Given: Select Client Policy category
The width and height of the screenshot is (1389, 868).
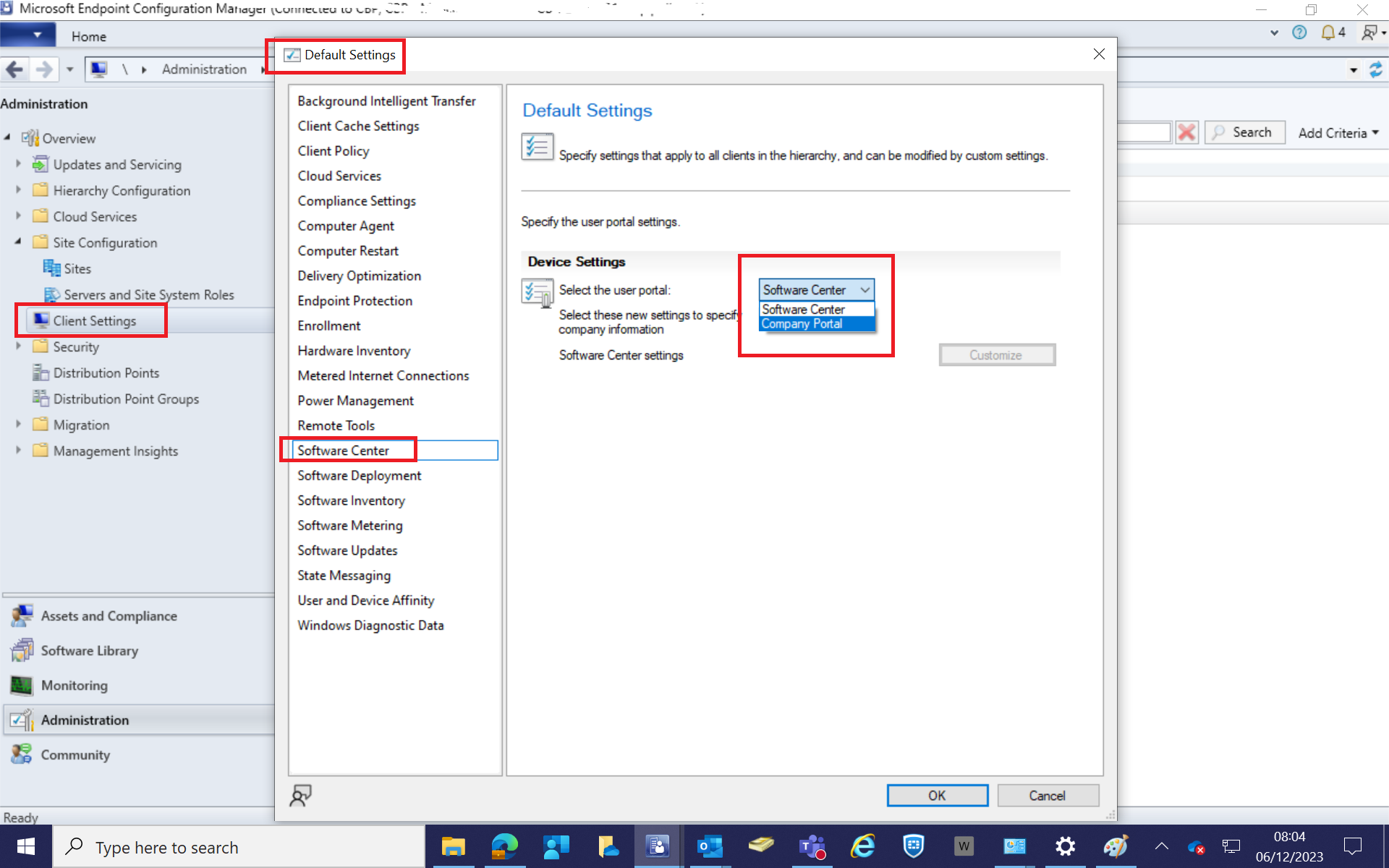Looking at the screenshot, I should click(333, 151).
